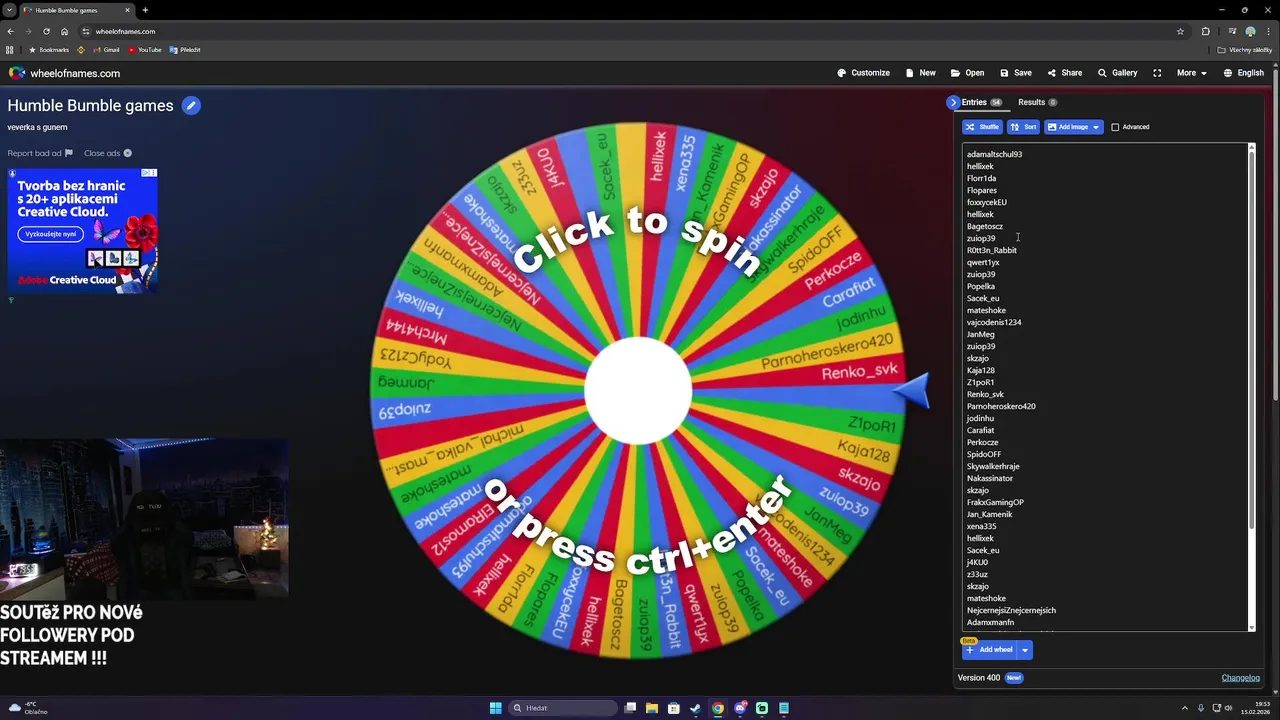Open browser Extensions puzzle icon
This screenshot has width=1280, height=720.
pos(1206,31)
